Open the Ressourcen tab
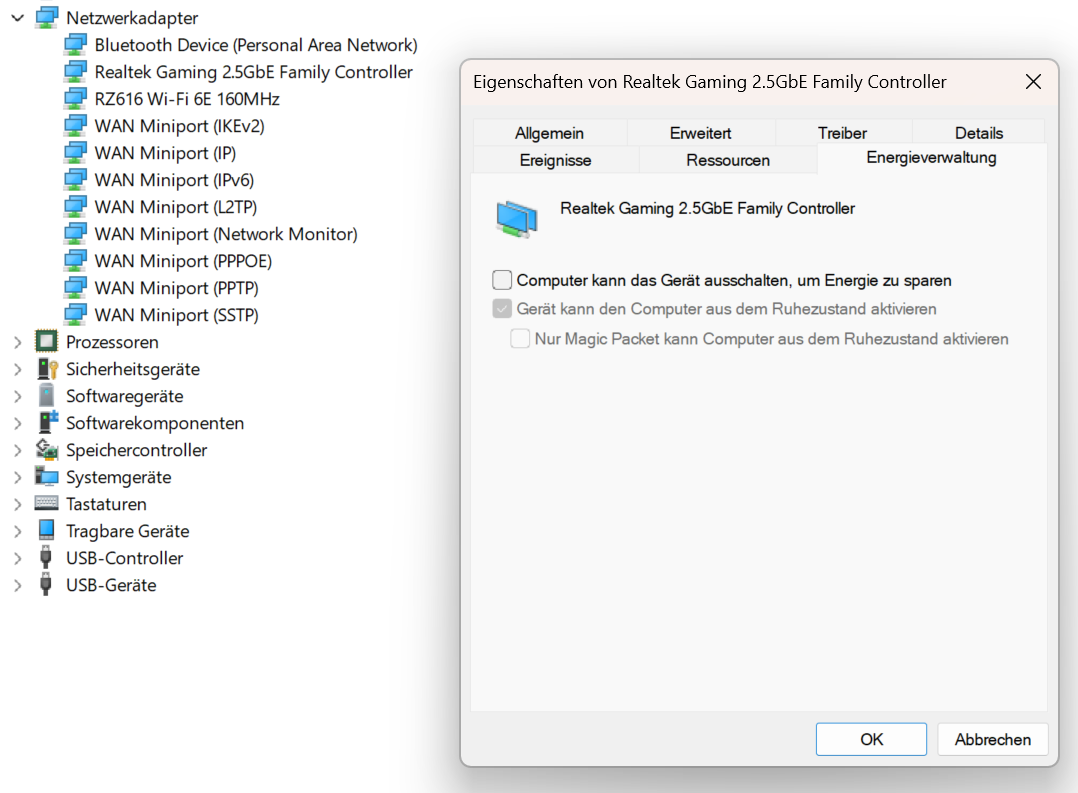The image size is (1078, 793). tap(728, 160)
